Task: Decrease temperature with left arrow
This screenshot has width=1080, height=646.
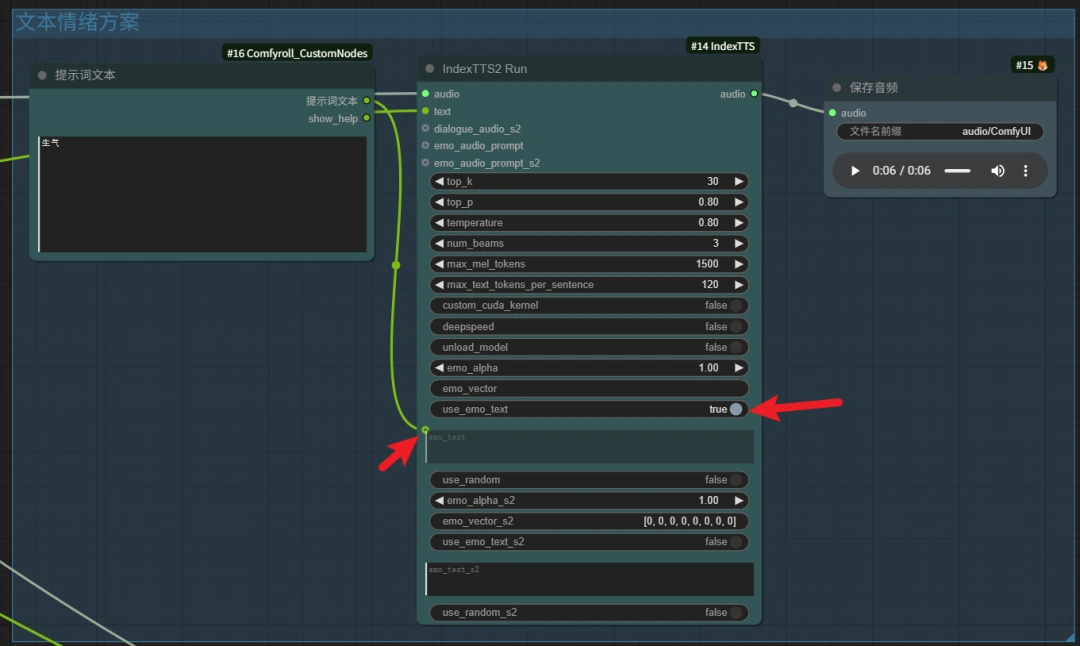Action: click(439, 222)
